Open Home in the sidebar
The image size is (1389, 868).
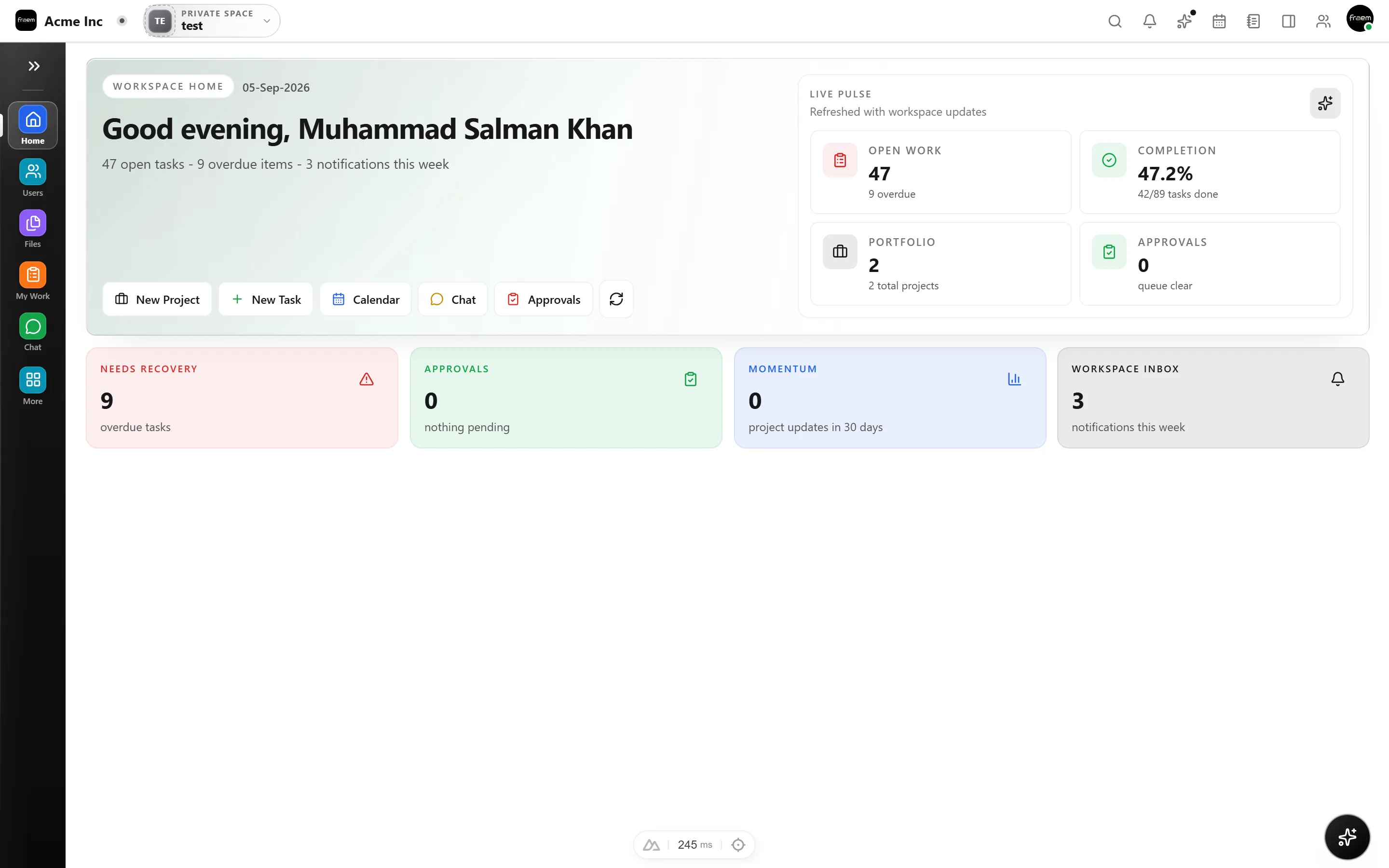33,126
